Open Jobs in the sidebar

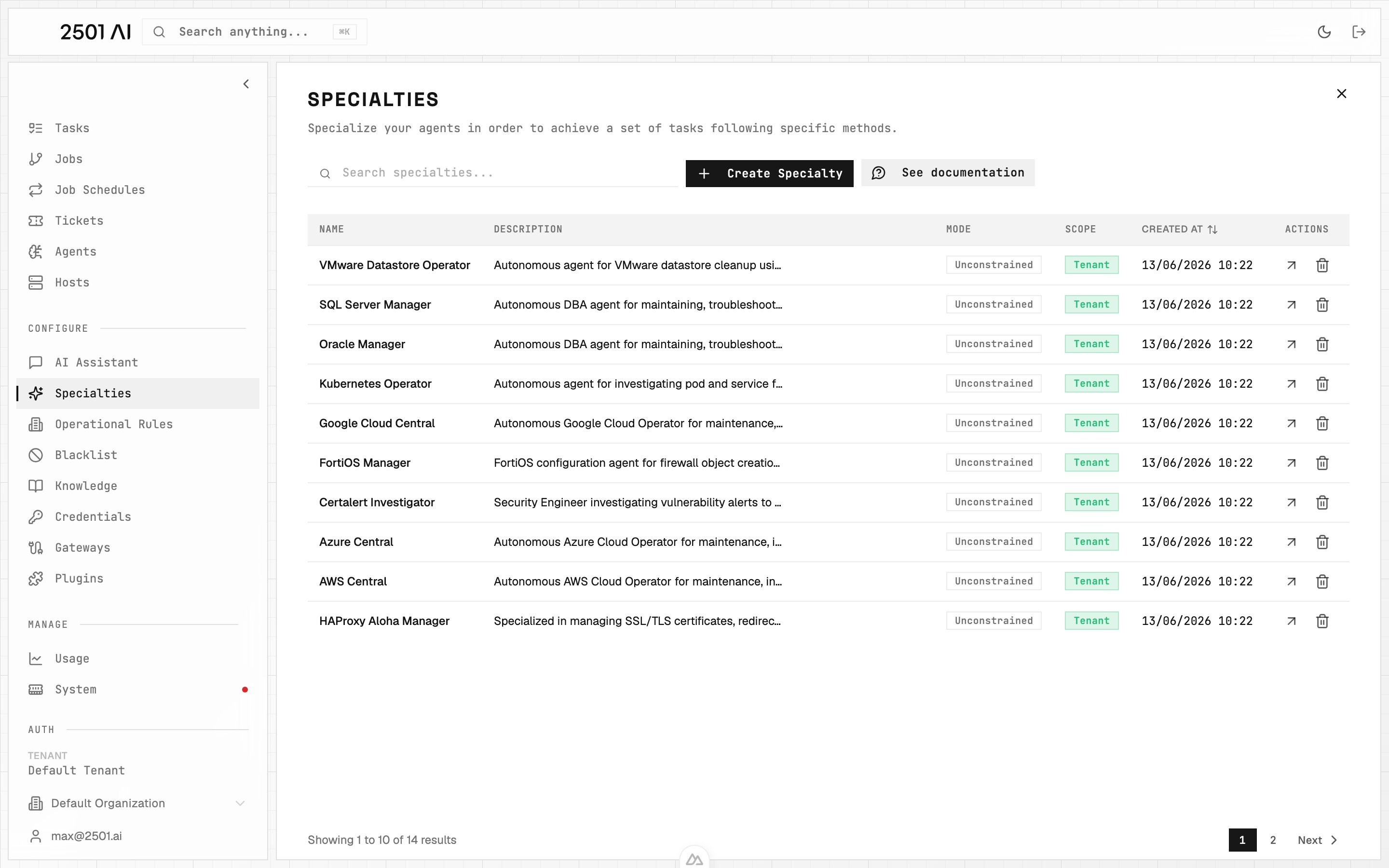pos(138,159)
